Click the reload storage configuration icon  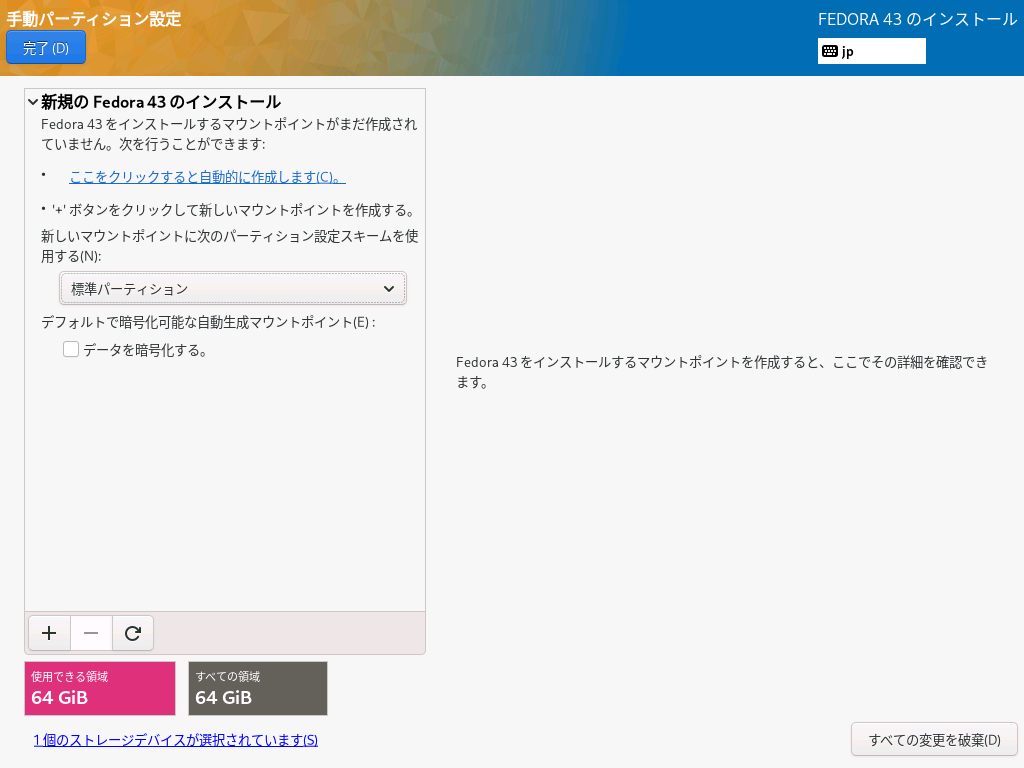(132, 633)
